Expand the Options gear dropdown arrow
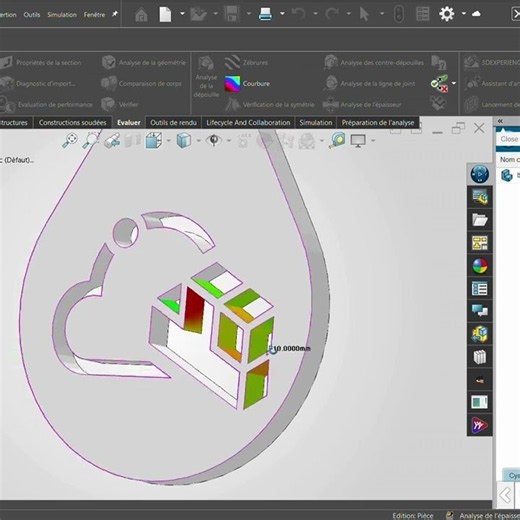The width and height of the screenshot is (520, 520). [x=464, y=14]
